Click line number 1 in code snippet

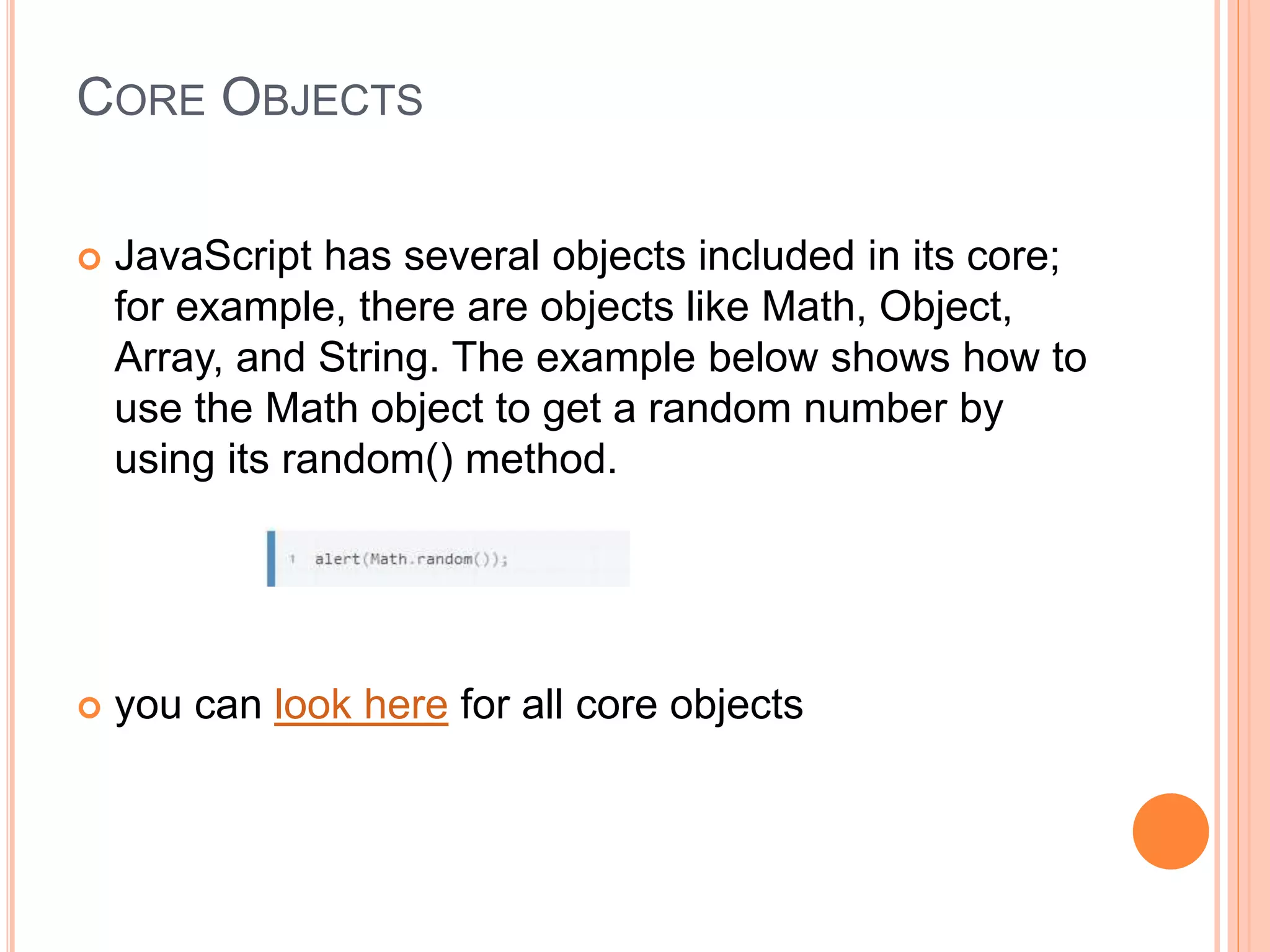click(x=292, y=559)
